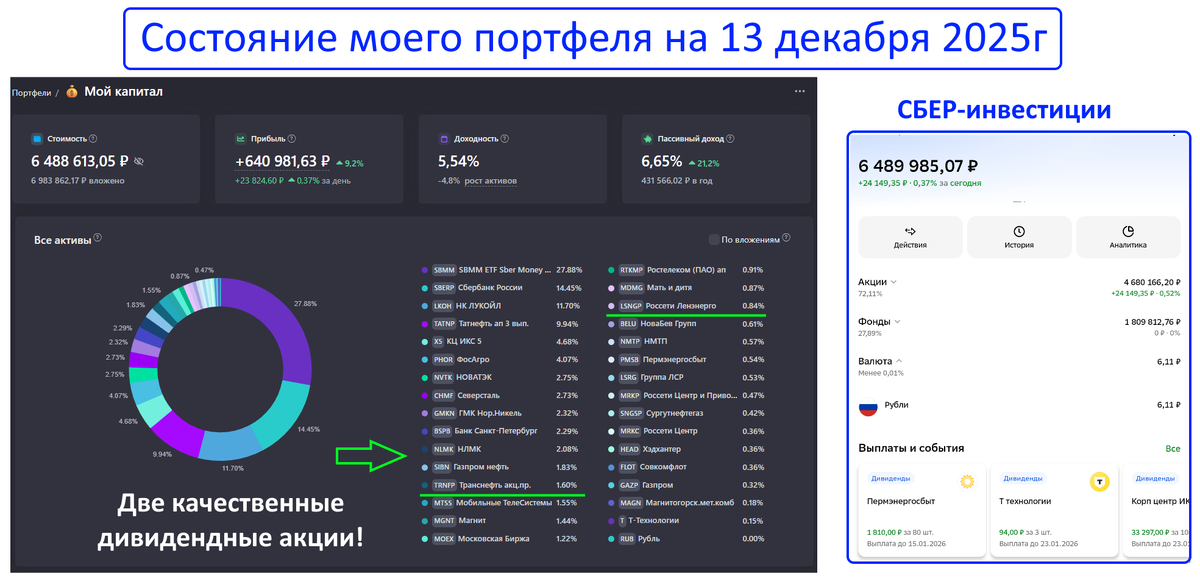The height and width of the screenshot is (584, 1200).
Task: Click the ГМК Нор.Никель legend row
Action: 502,413
